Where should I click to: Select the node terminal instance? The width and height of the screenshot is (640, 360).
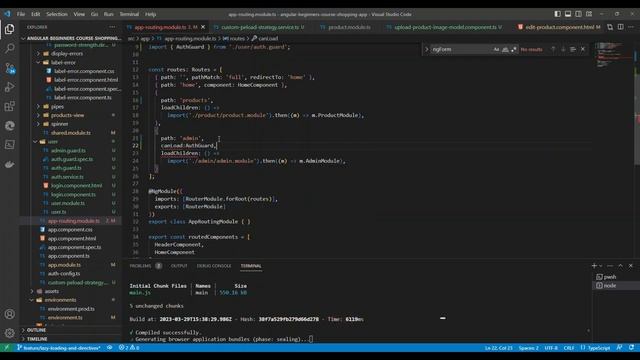[616, 286]
